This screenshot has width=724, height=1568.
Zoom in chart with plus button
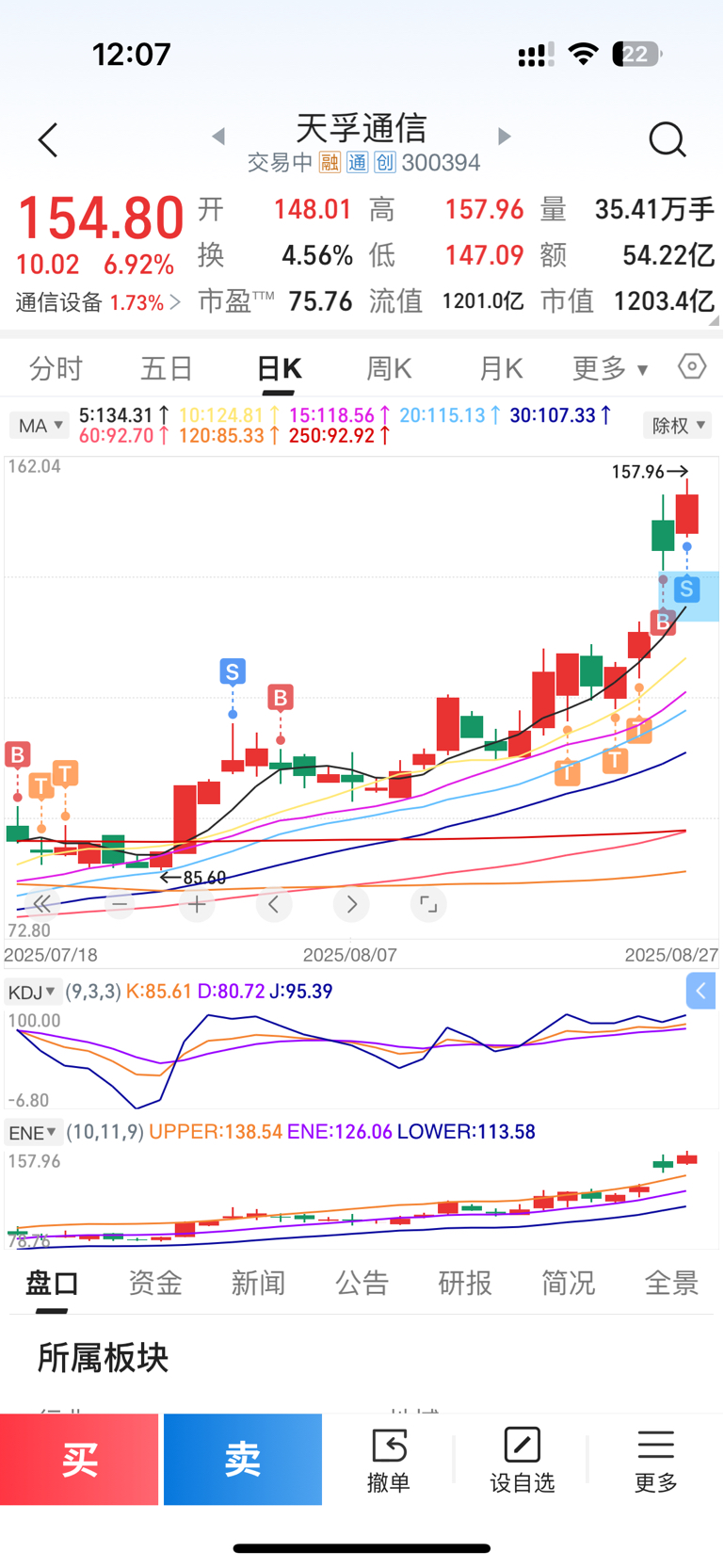tap(197, 904)
